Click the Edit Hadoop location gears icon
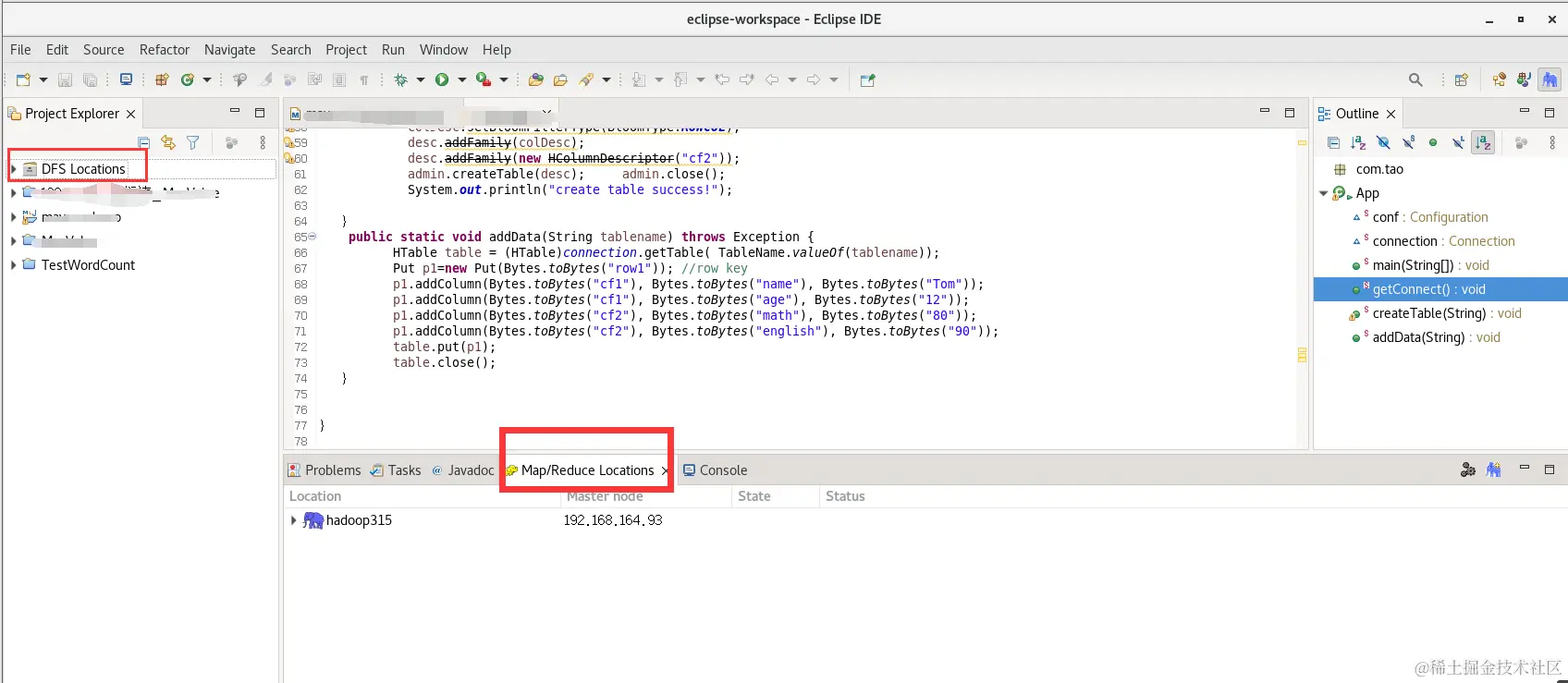Image resolution: width=1568 pixels, height=683 pixels. click(1468, 470)
